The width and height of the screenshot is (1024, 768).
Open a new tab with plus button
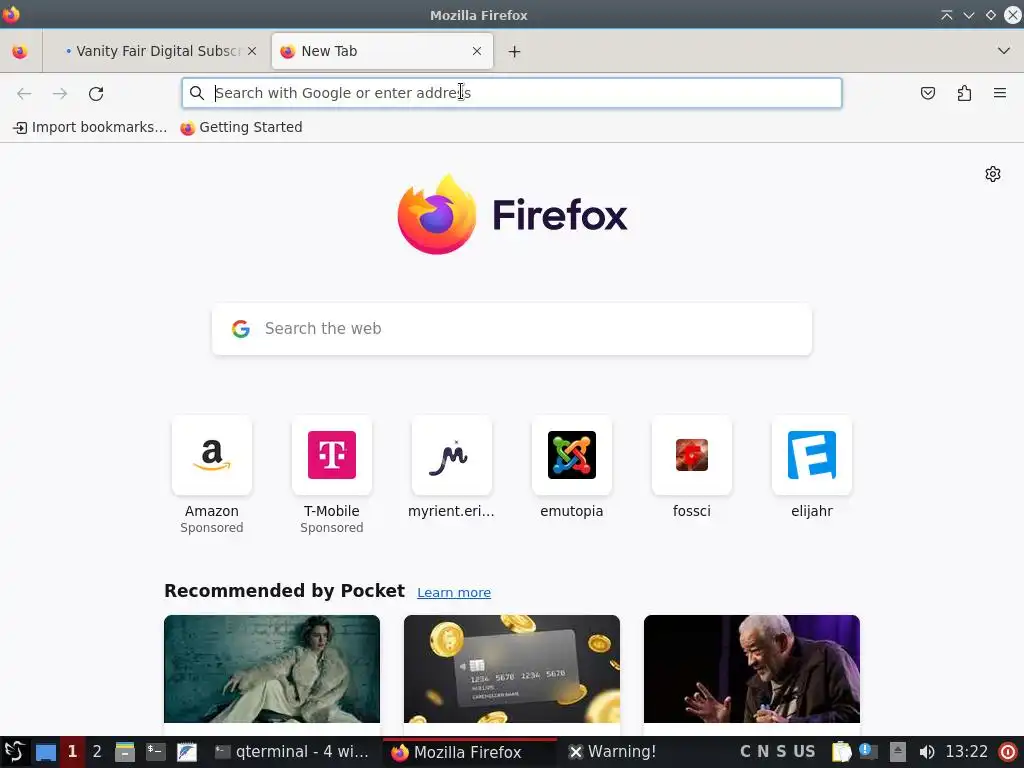pyautogui.click(x=515, y=52)
